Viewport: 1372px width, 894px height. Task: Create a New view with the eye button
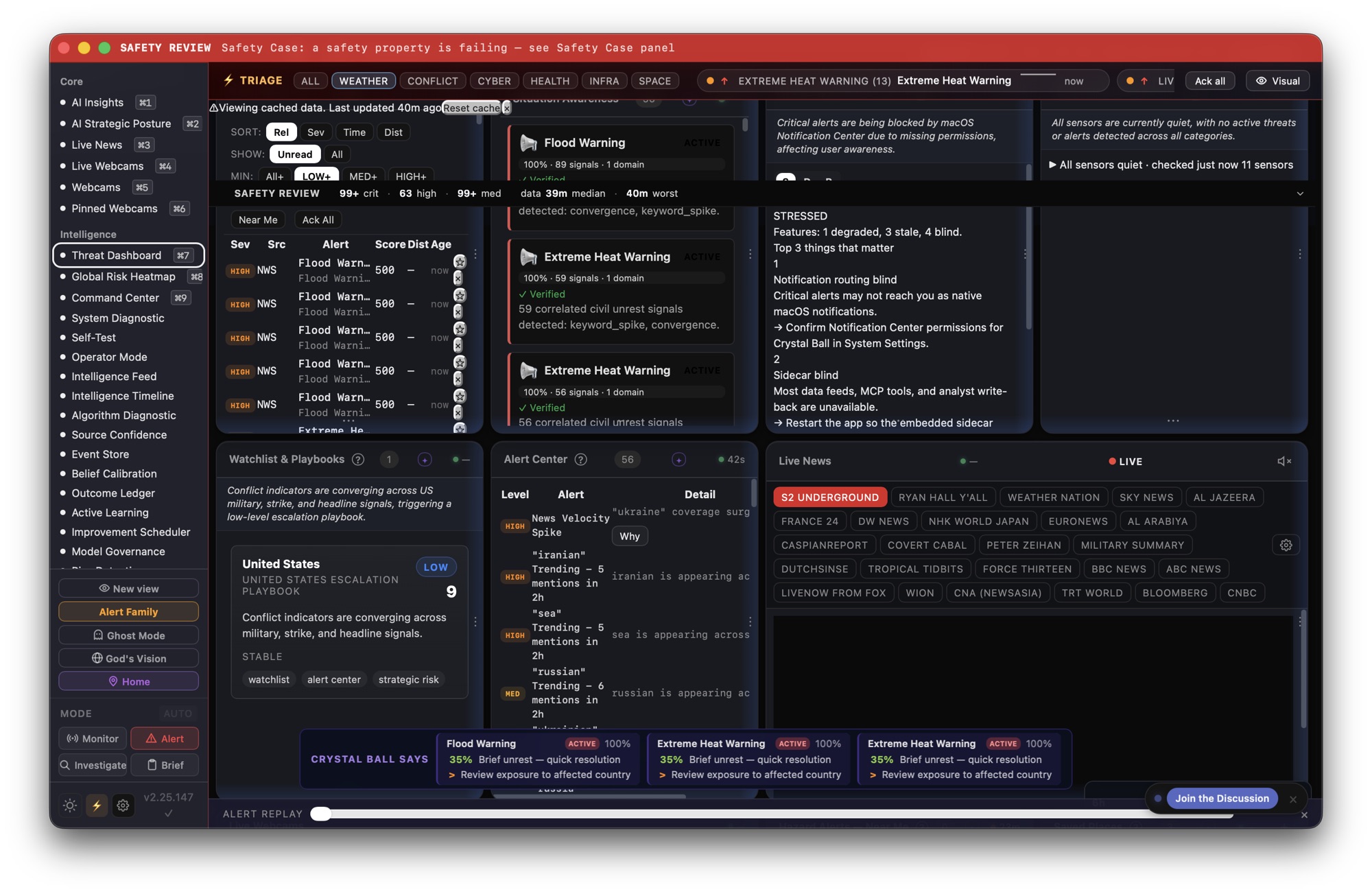coord(128,589)
